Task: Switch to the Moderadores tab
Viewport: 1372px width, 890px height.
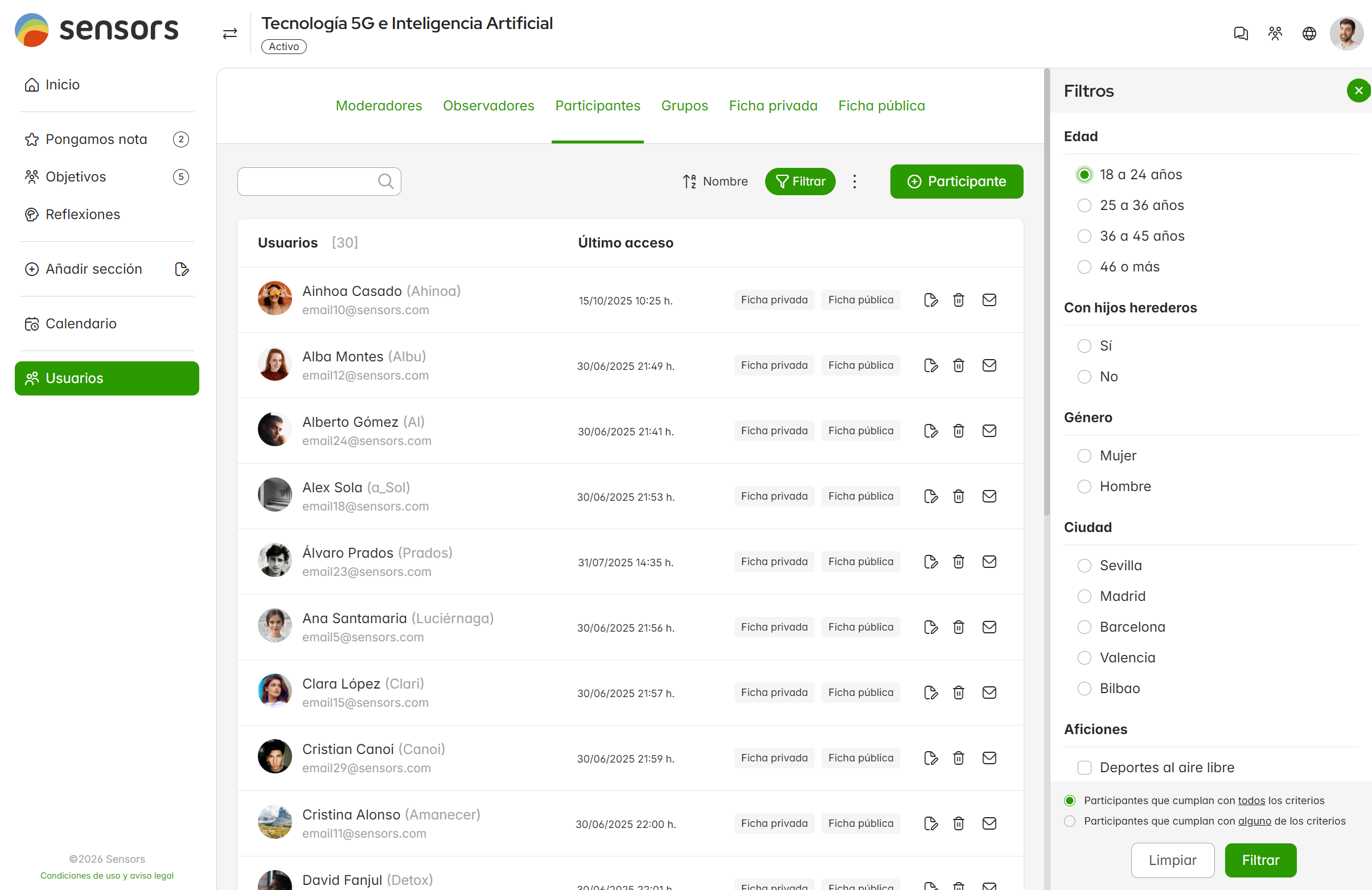Action: click(x=378, y=105)
